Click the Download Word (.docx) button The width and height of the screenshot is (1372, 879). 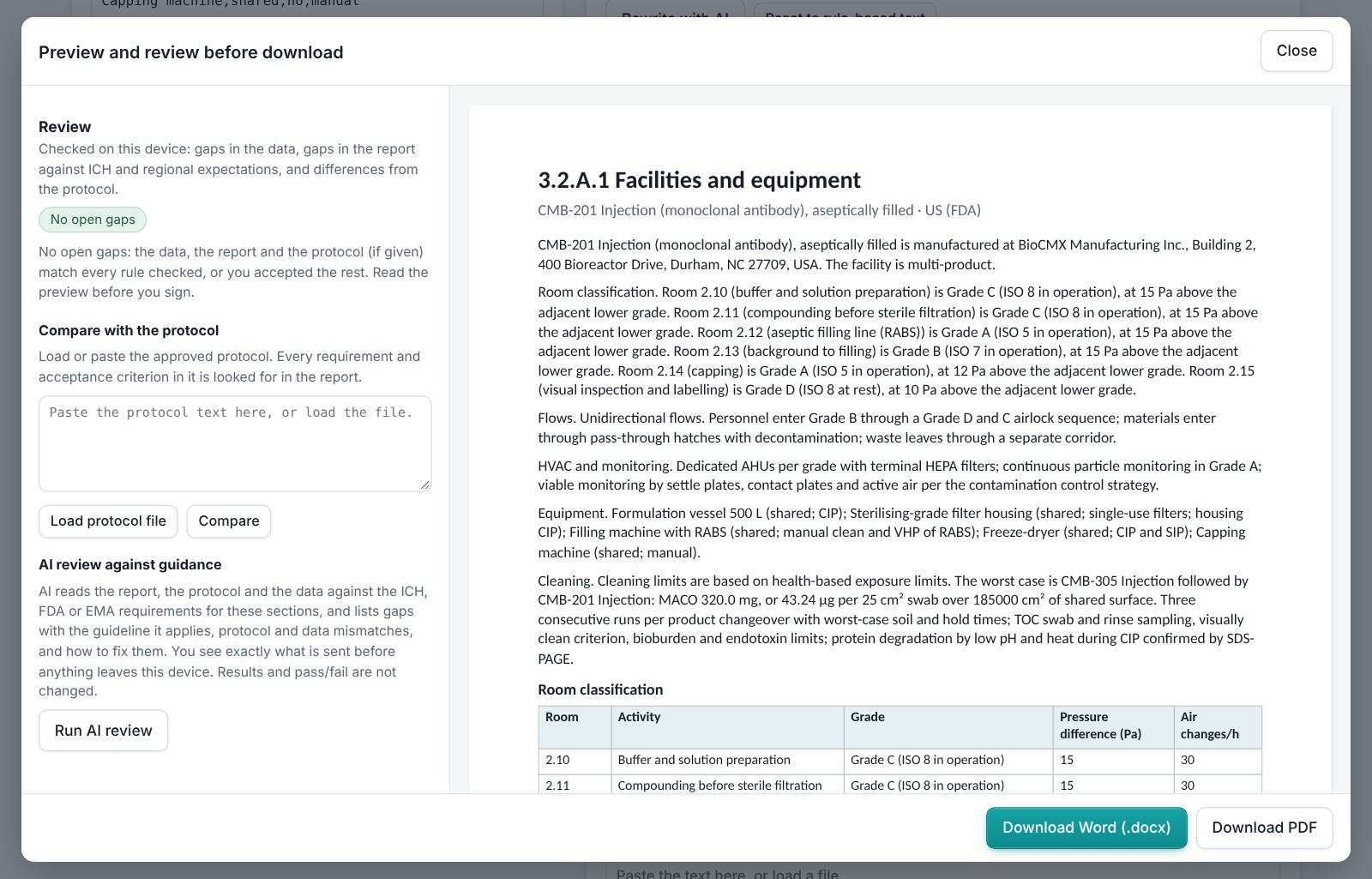tap(1086, 828)
